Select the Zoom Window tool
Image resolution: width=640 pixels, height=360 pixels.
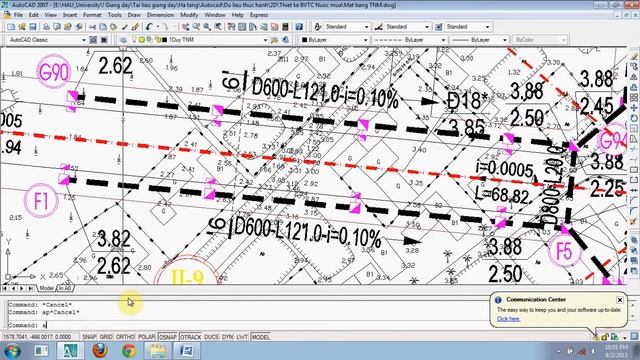207,27
